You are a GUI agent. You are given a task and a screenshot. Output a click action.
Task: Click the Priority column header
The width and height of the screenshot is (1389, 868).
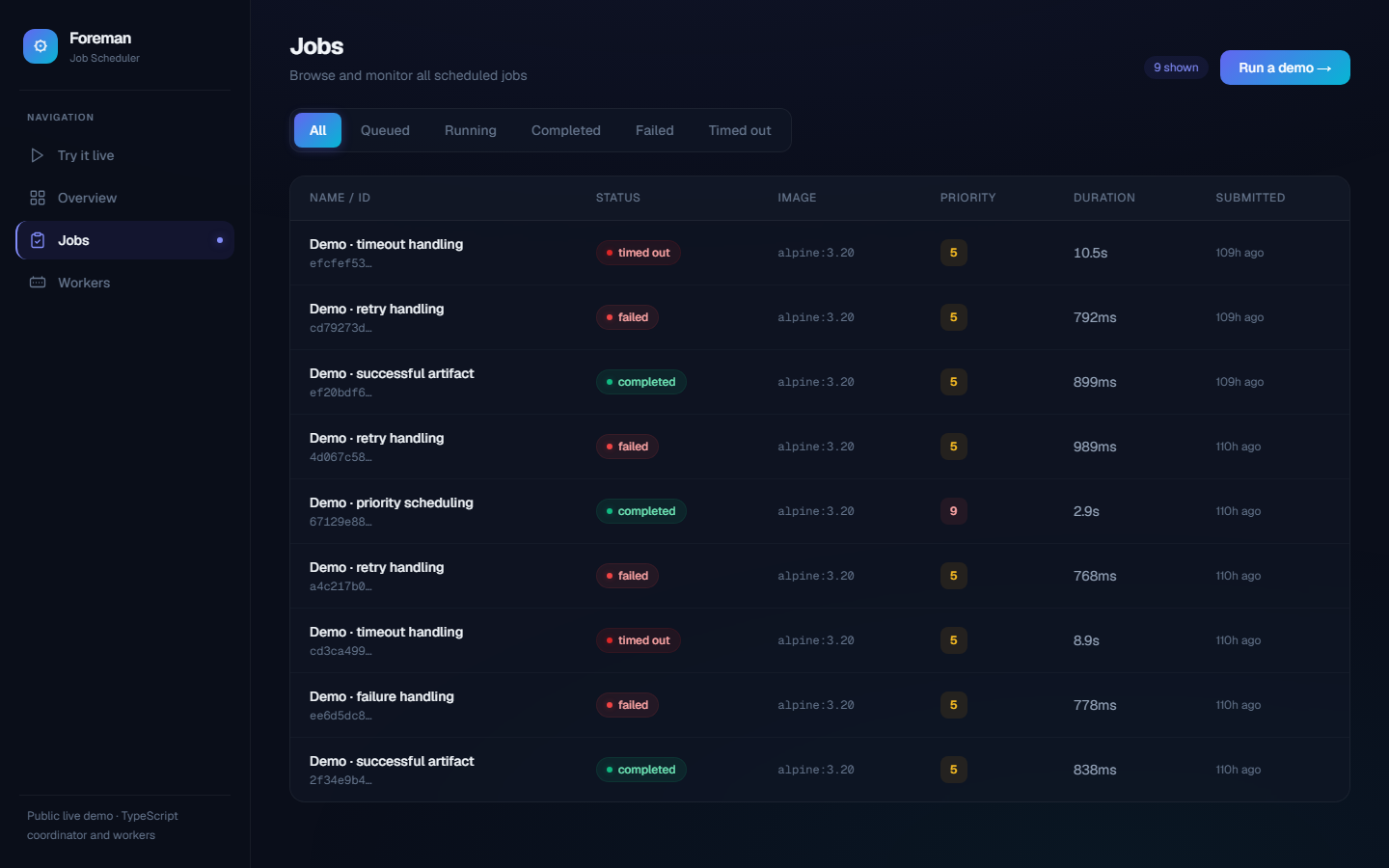968,198
